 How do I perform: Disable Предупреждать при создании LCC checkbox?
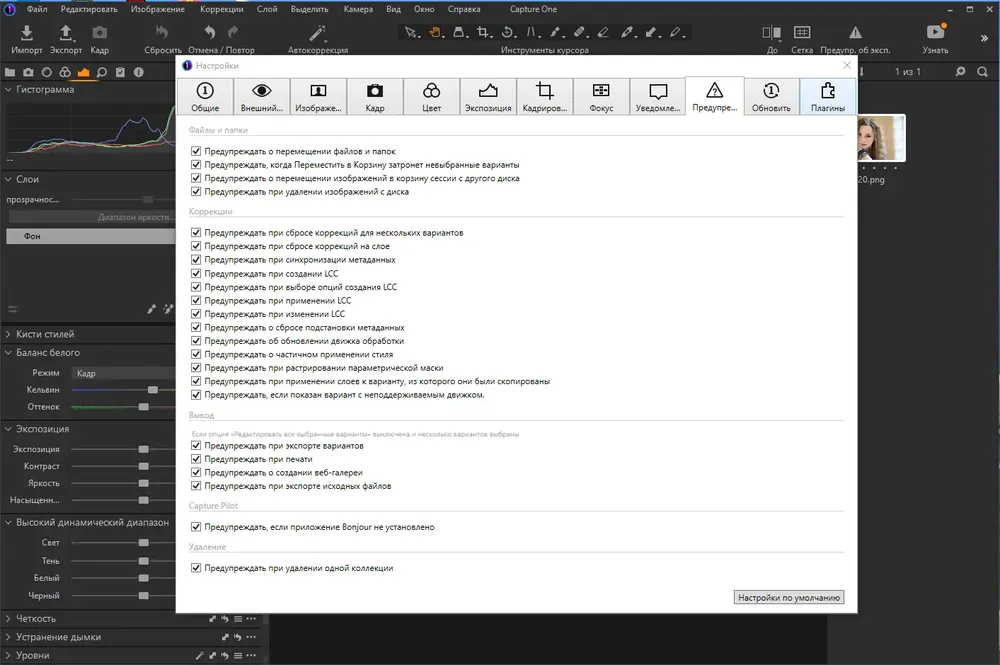pyautogui.click(x=196, y=274)
